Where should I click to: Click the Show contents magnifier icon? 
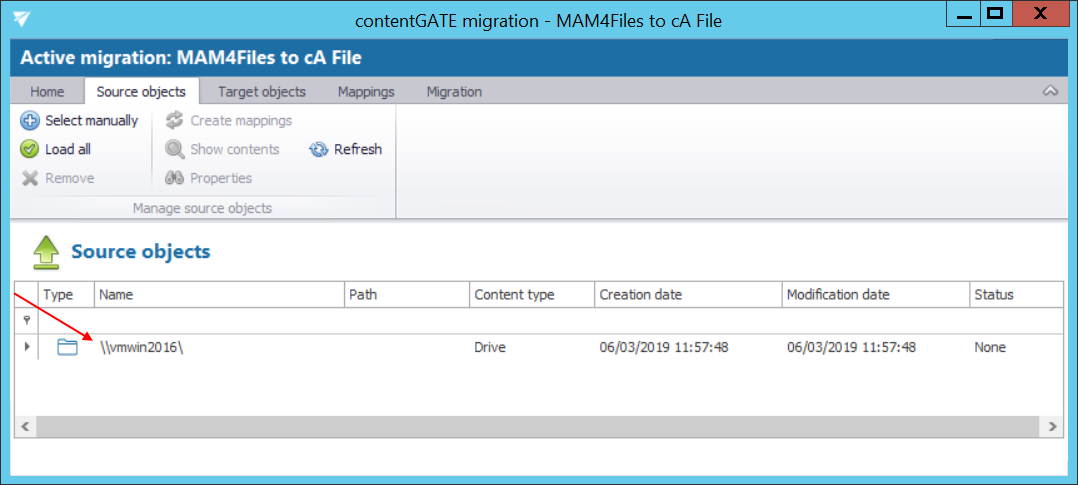[x=175, y=150]
